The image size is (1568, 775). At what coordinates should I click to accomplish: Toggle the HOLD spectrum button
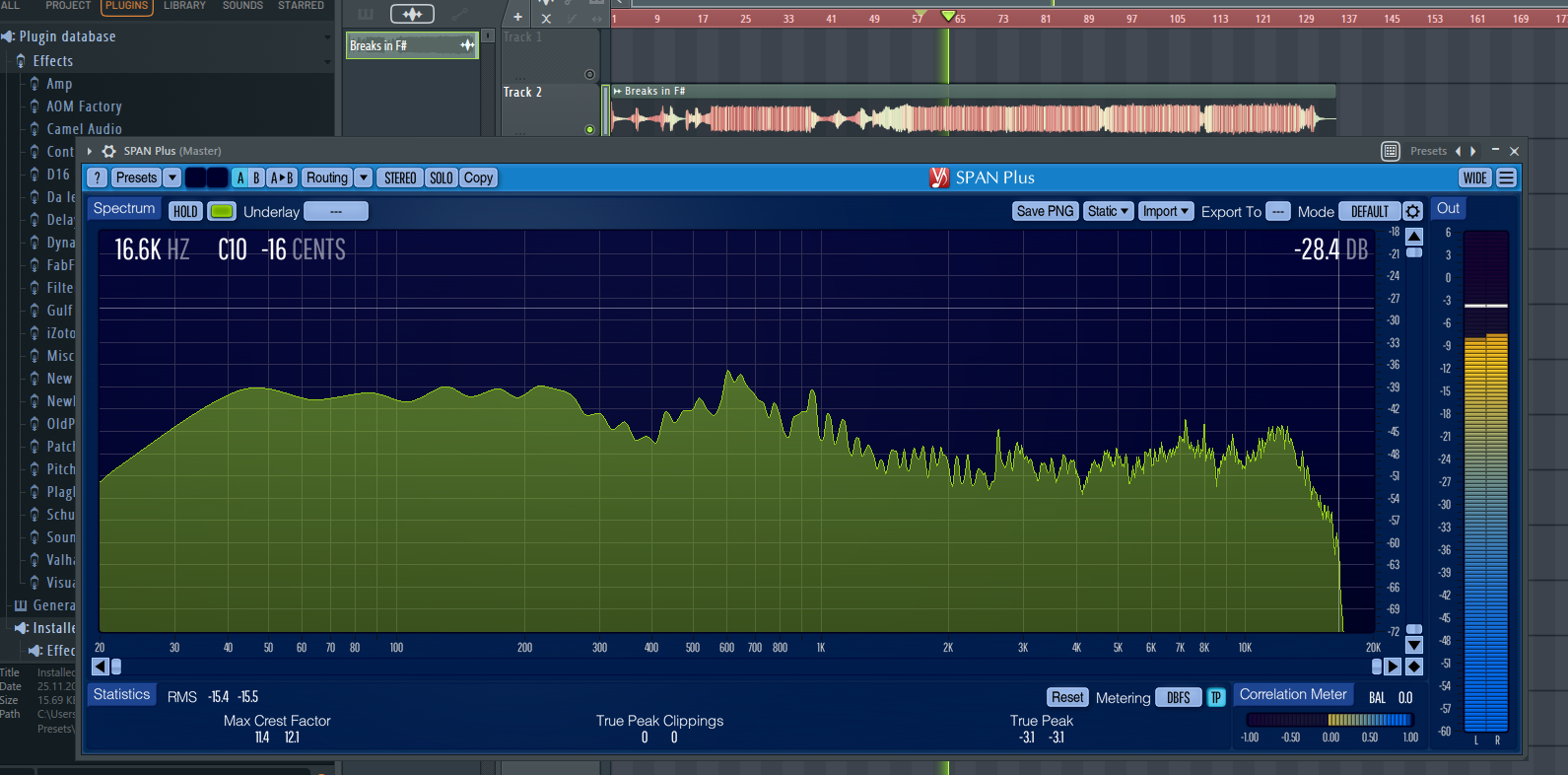click(x=185, y=211)
